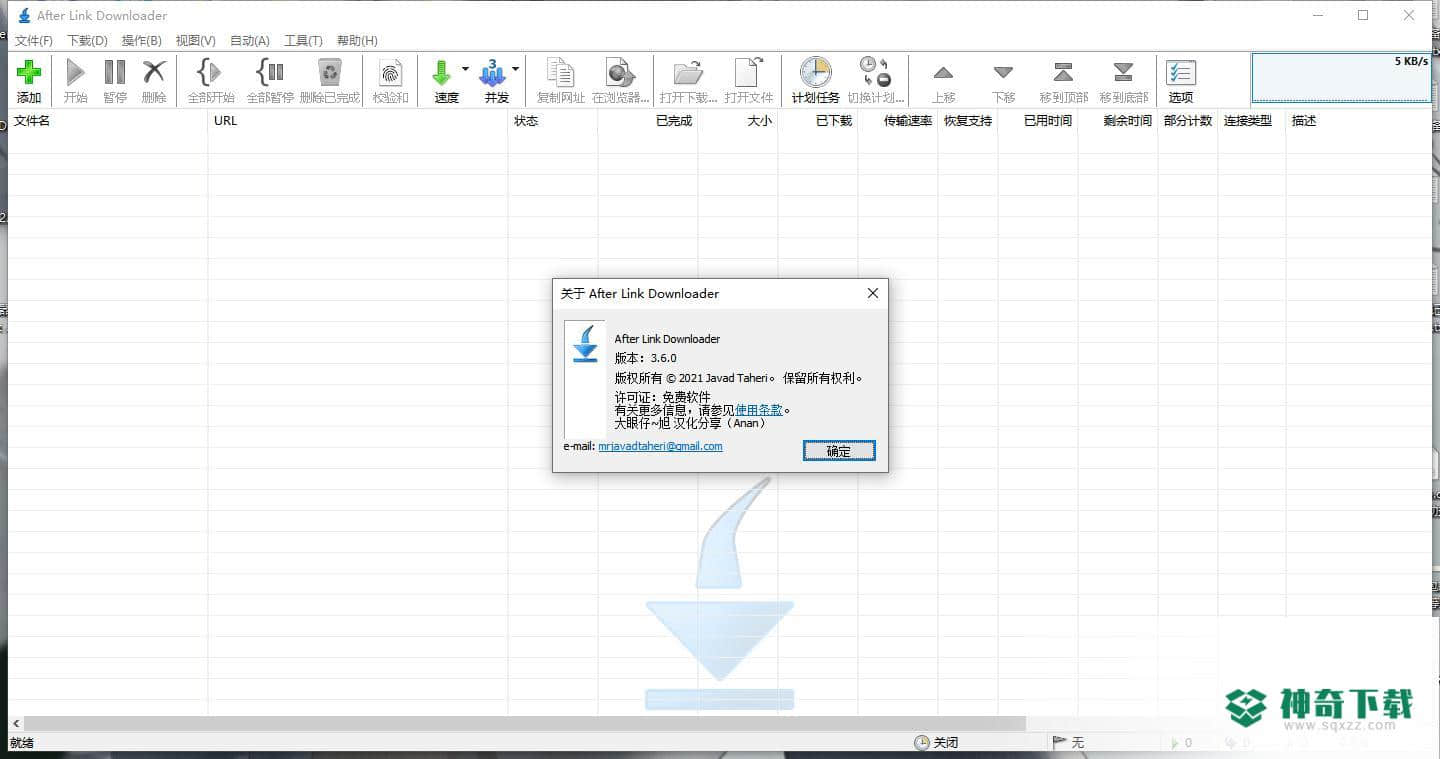The width and height of the screenshot is (1440, 759).
Task: Click the 打开文件 icon
Action: point(749,72)
